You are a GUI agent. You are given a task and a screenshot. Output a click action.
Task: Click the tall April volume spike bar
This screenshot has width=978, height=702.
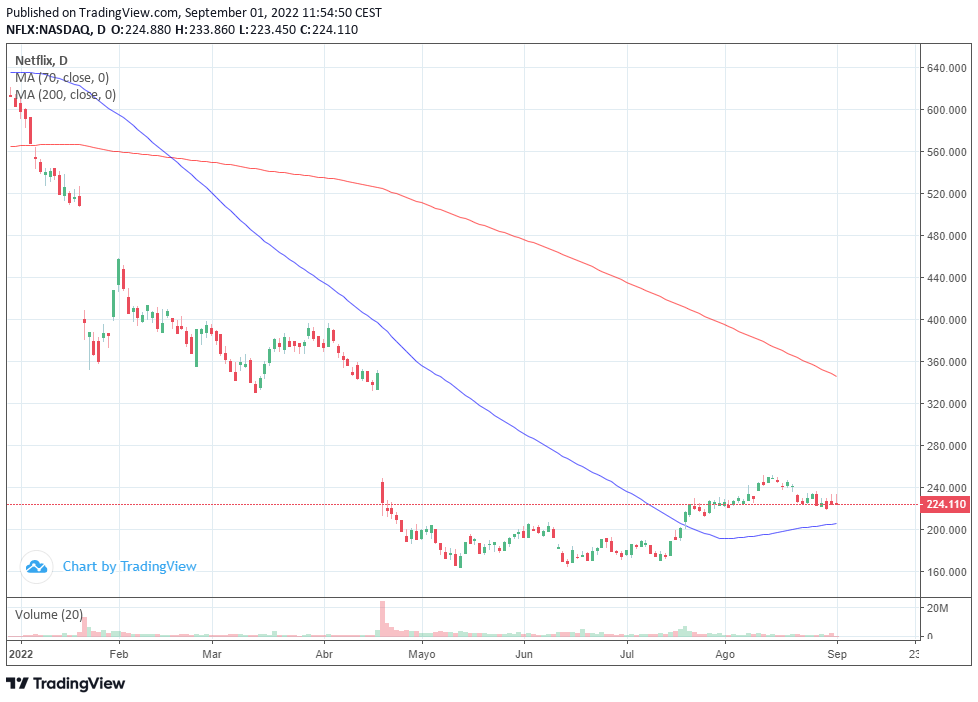tap(382, 618)
